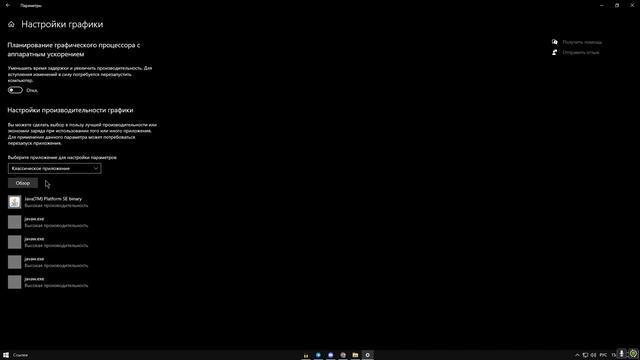The width and height of the screenshot is (640, 360).
Task: Click the active Settings gear taskbar icon
Action: (x=367, y=355)
